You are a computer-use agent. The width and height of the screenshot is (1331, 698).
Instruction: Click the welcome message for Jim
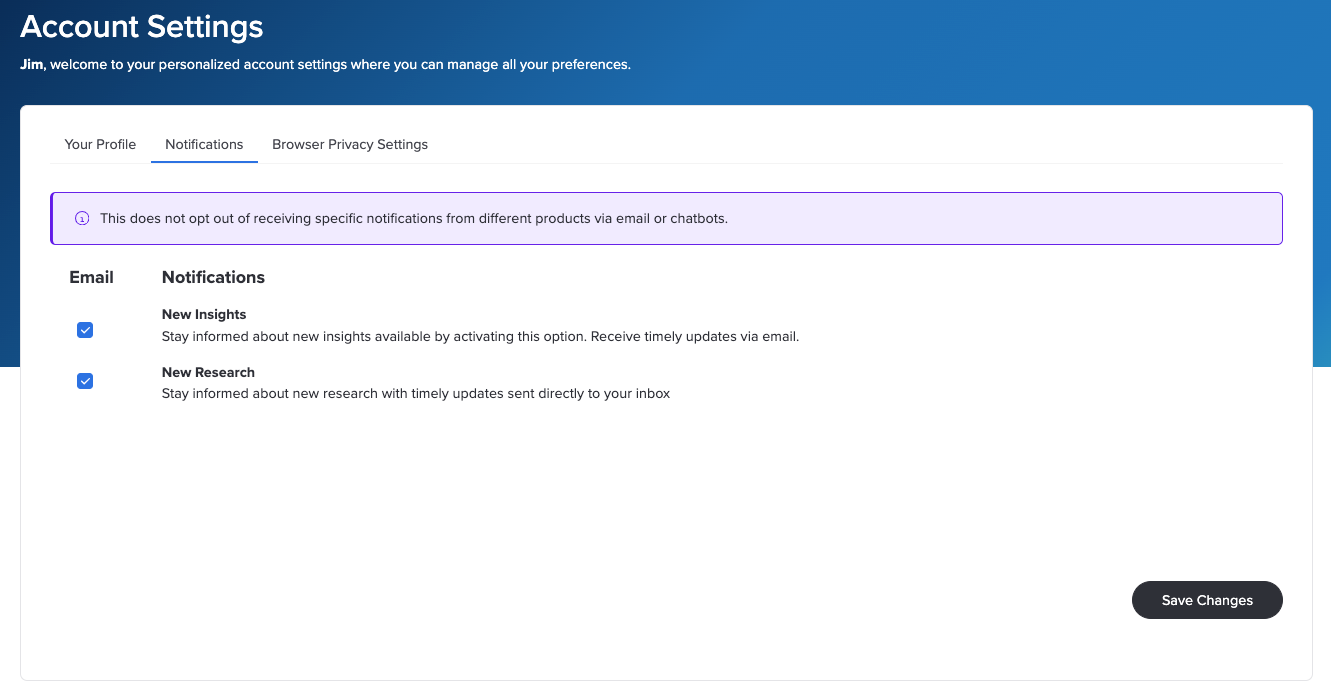coord(325,64)
